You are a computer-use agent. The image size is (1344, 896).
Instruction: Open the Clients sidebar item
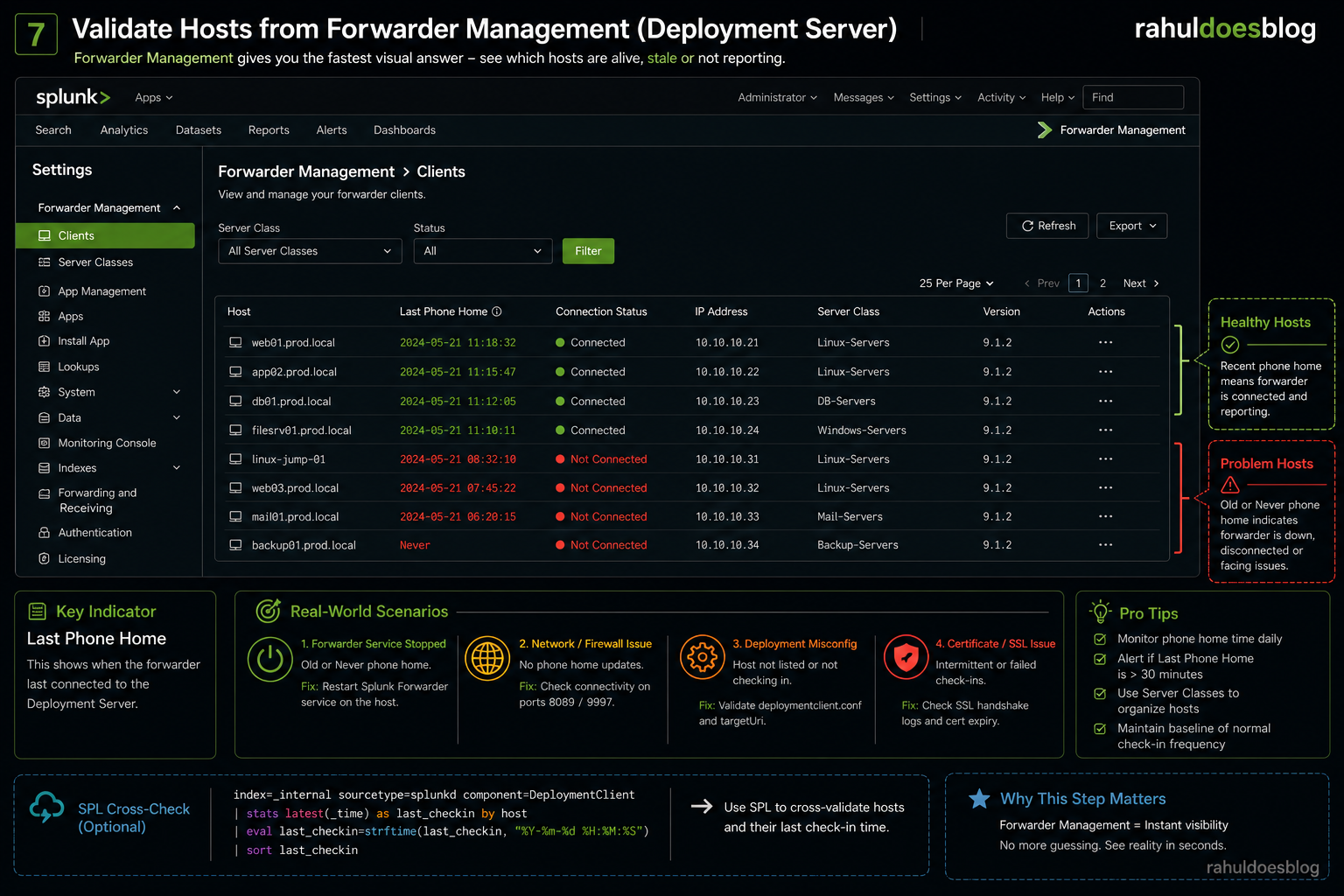[x=105, y=235]
